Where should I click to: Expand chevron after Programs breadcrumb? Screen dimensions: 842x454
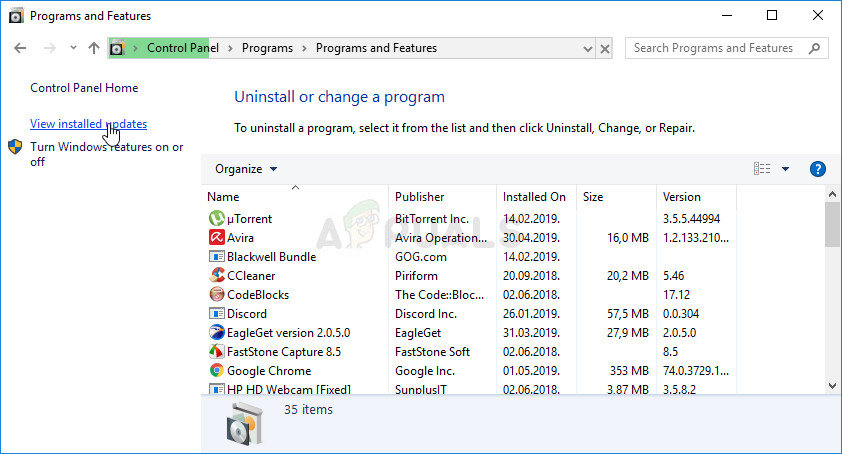[304, 48]
